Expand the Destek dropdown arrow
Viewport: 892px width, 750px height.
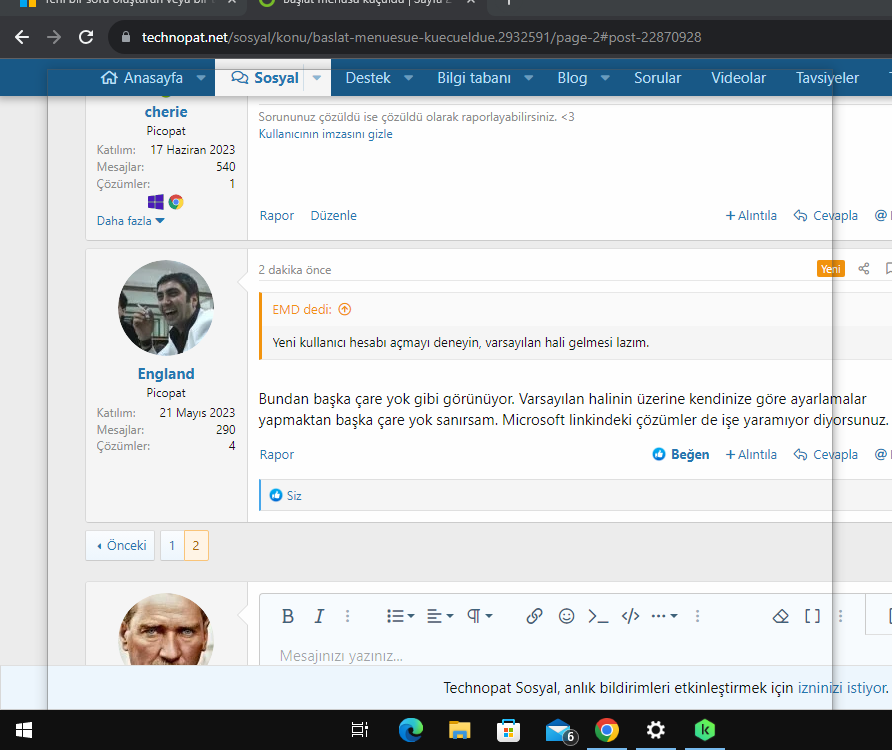tap(408, 78)
